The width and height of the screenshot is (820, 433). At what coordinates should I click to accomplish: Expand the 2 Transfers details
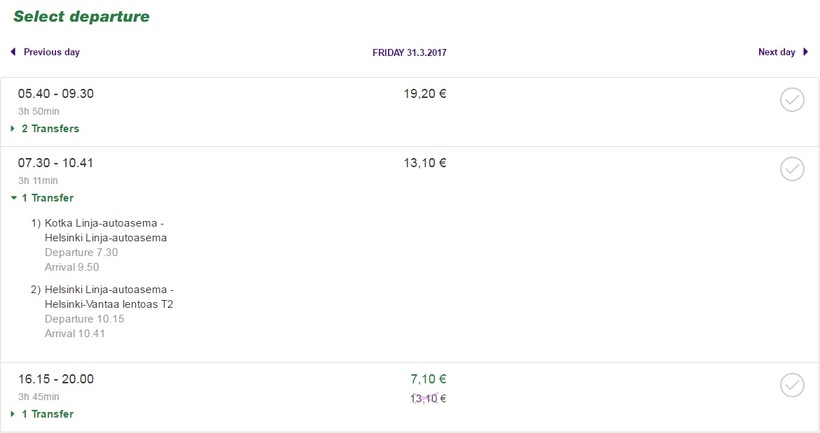pos(50,129)
